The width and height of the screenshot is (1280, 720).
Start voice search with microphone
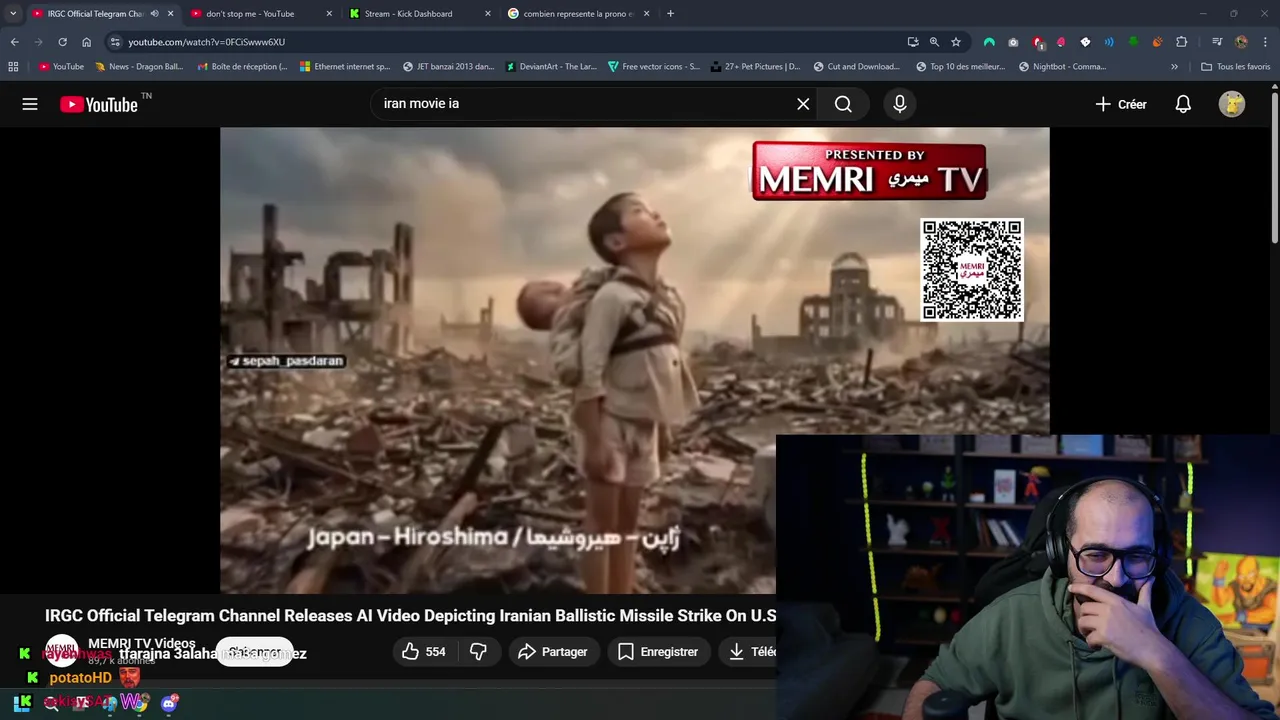tap(900, 104)
